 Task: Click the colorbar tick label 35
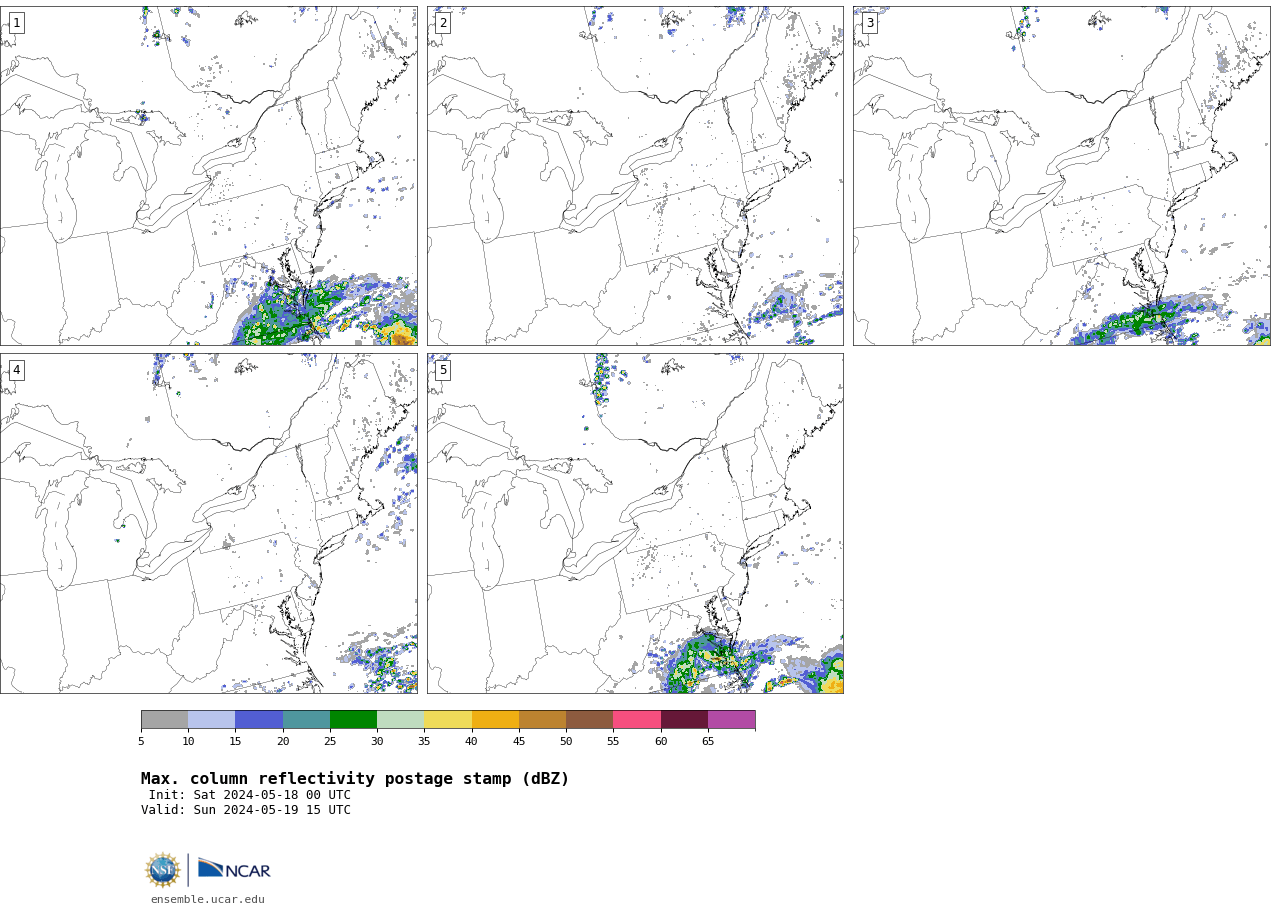(424, 741)
